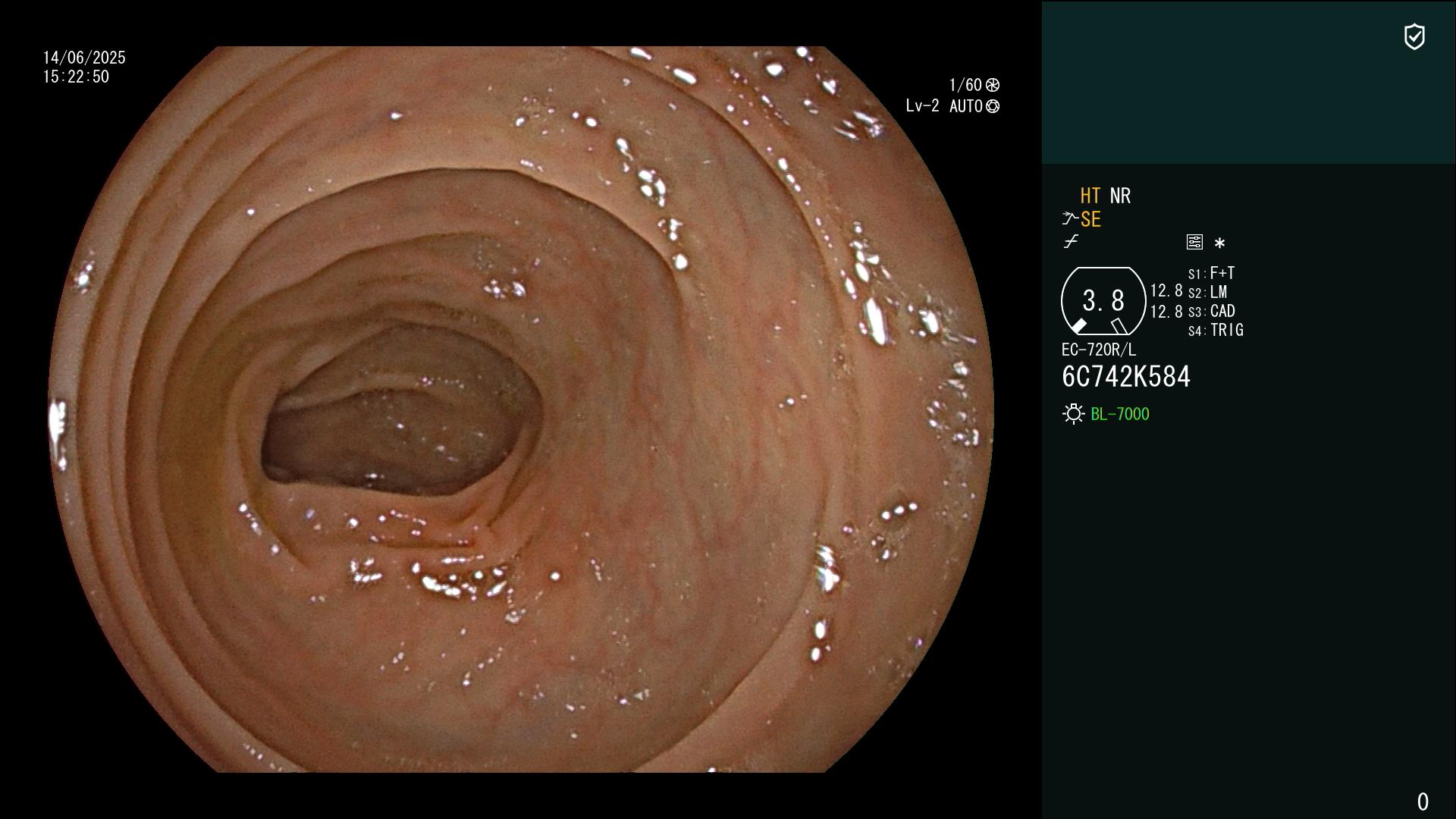This screenshot has width=1456, height=819.
Task: Click the scope model EC-720R/L
Action: 1099,350
